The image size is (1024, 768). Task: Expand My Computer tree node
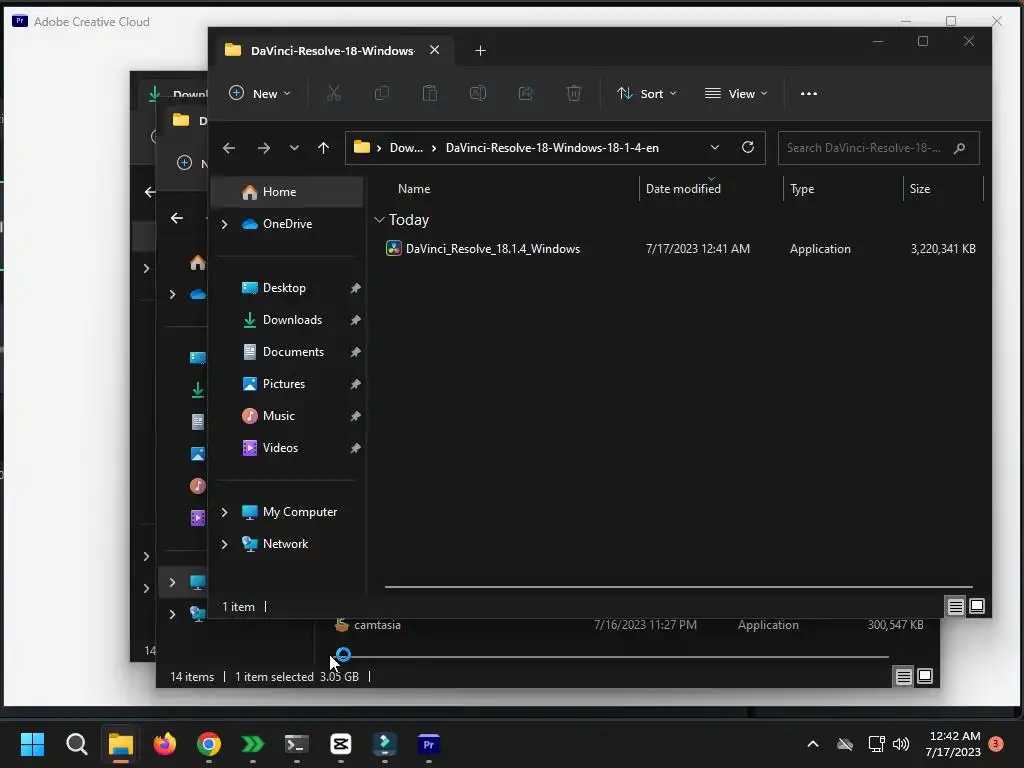point(224,512)
